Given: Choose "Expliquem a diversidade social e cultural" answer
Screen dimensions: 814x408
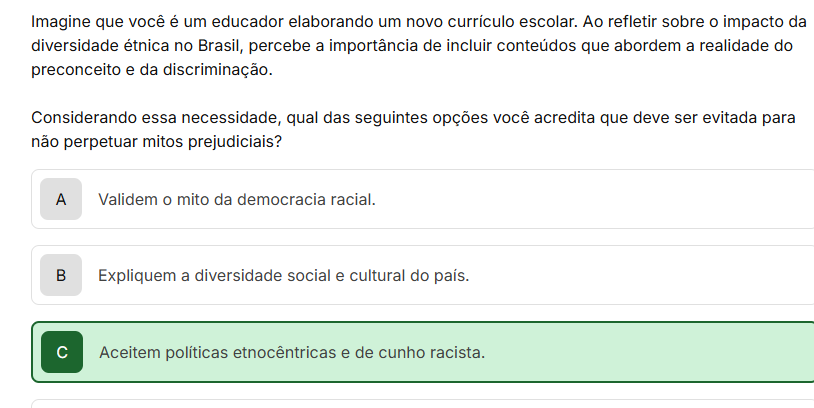Looking at the screenshot, I should [283, 275].
